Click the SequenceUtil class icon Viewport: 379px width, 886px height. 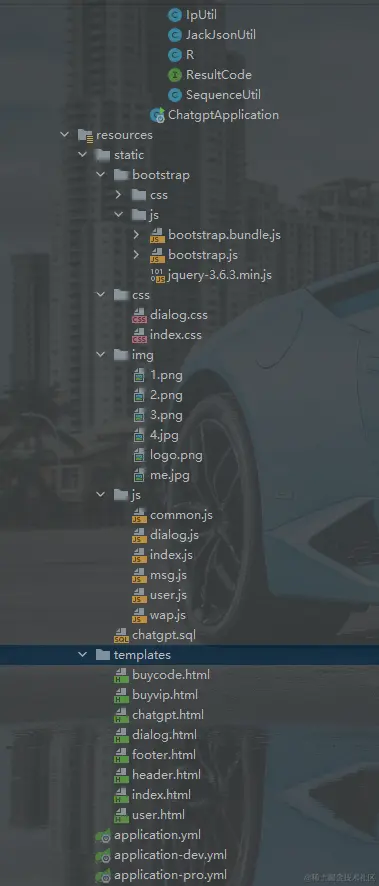click(175, 95)
